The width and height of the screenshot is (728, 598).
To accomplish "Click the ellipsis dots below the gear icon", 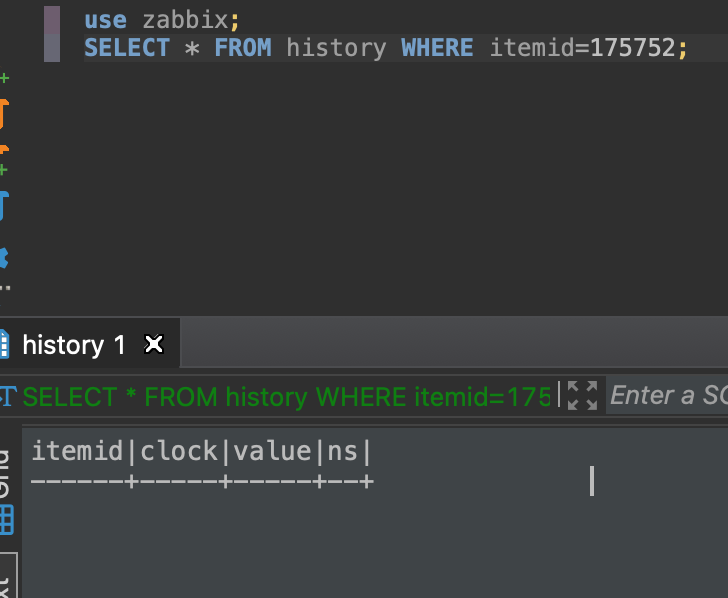I will tap(5, 288).
